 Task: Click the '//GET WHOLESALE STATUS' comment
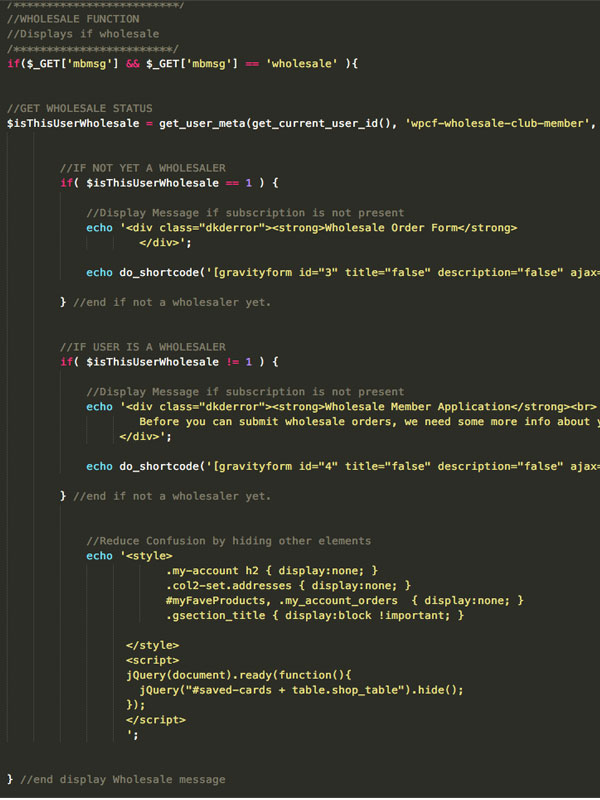[80, 108]
